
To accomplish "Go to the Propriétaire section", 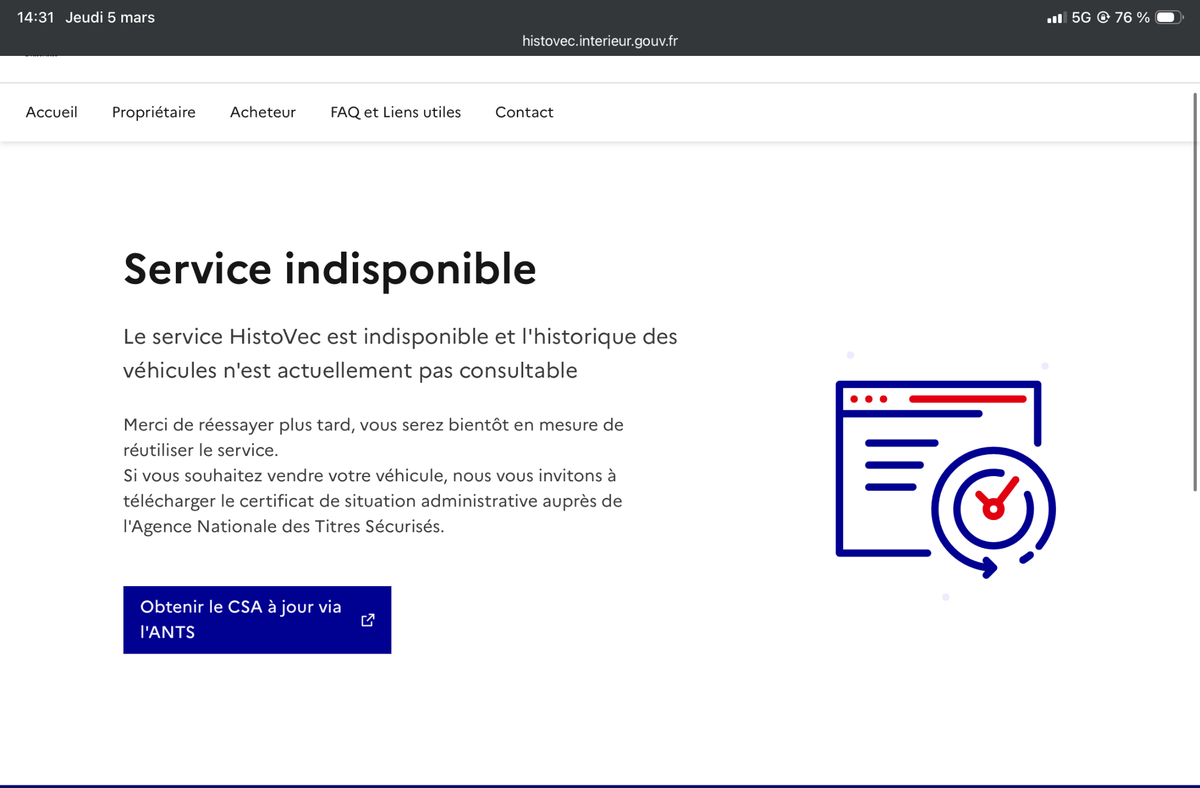I will pyautogui.click(x=154, y=112).
